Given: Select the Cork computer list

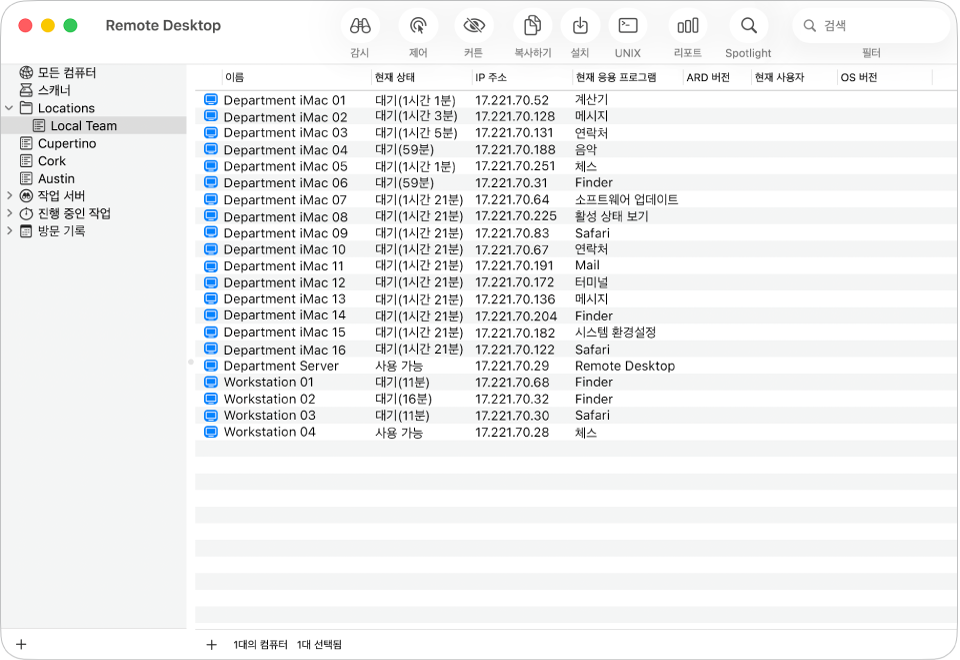Looking at the screenshot, I should click(51, 161).
